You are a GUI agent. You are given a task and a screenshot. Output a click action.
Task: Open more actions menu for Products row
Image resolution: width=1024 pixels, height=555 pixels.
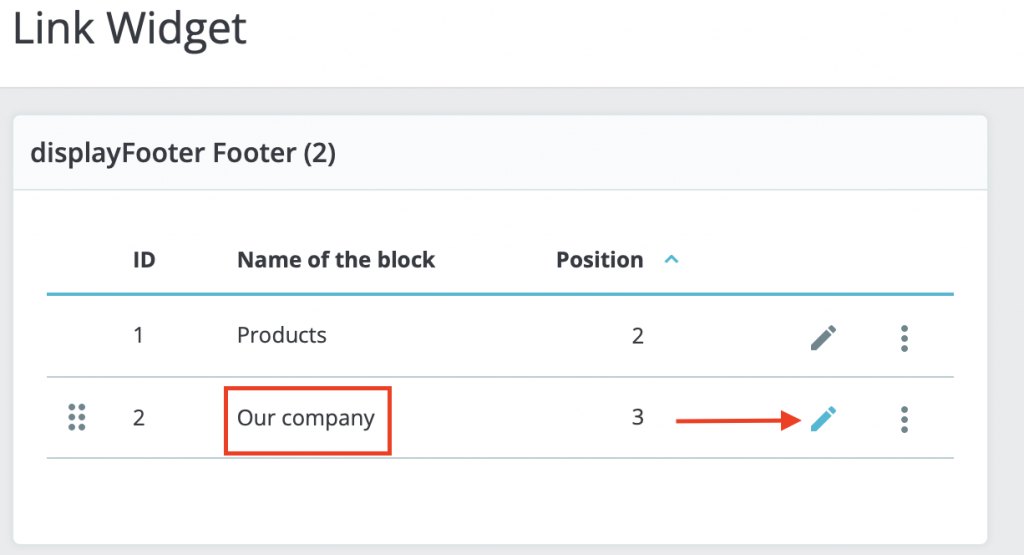[904, 338]
